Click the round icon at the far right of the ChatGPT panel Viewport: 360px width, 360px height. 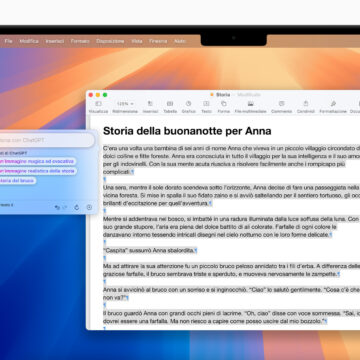tap(89, 207)
